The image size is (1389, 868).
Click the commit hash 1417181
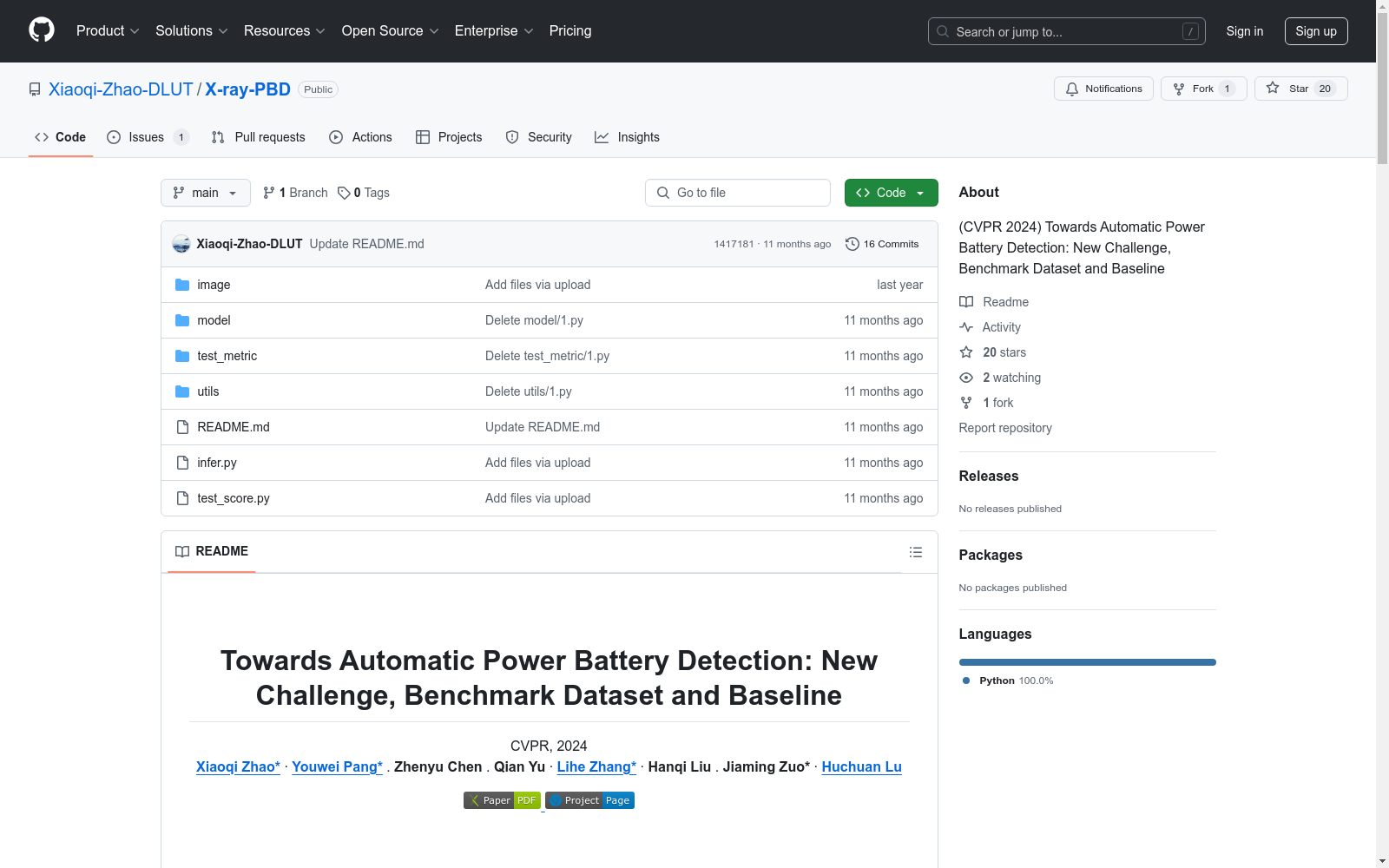click(734, 244)
